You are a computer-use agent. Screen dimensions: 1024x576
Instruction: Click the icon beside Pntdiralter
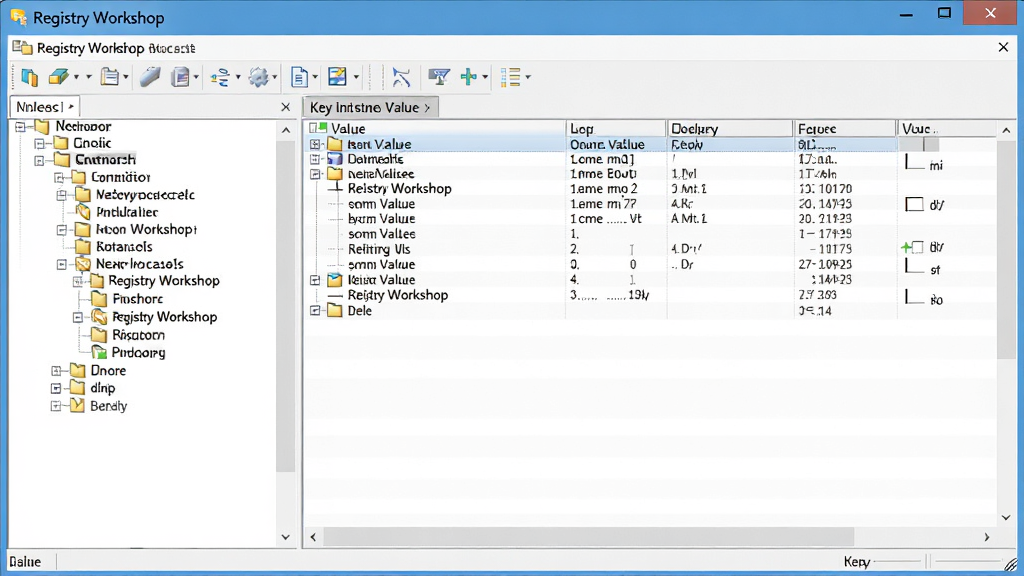[83, 212]
